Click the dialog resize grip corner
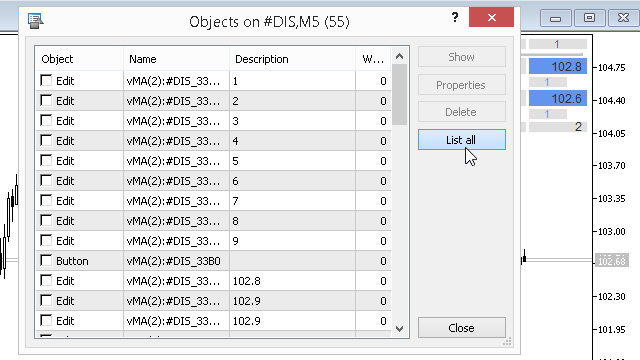 pos(507,342)
